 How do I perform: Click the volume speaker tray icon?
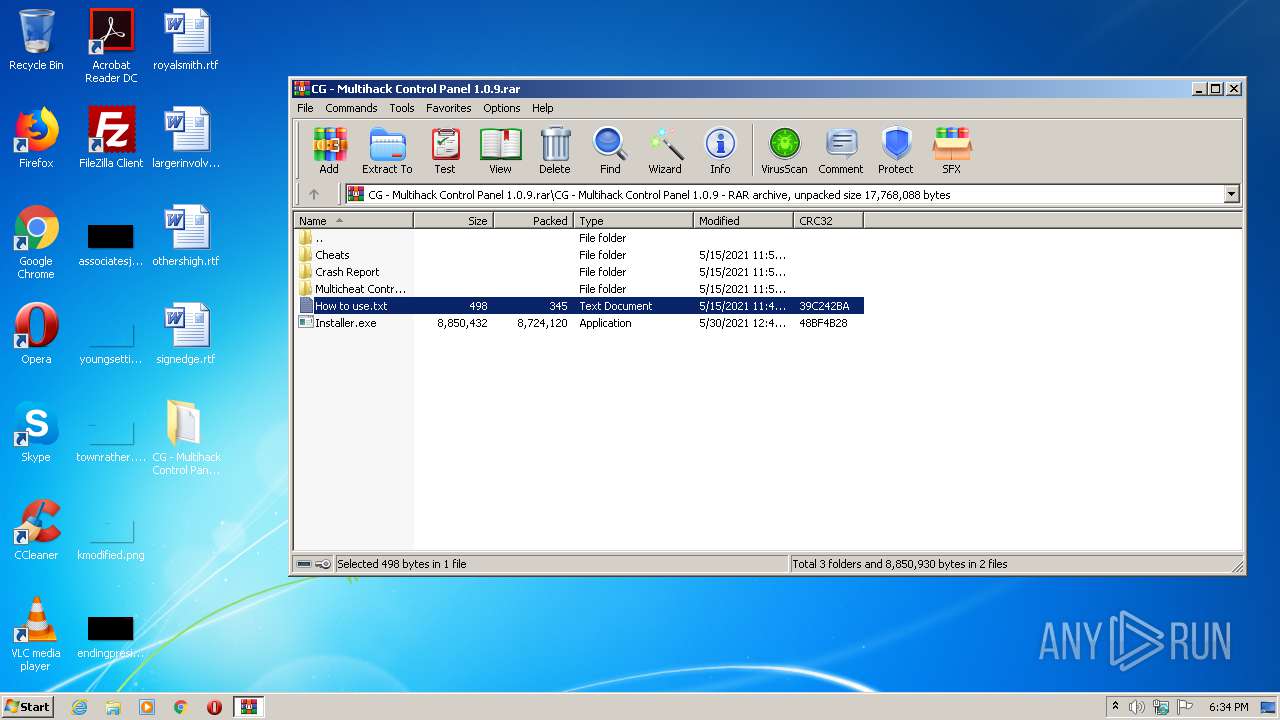[1137, 707]
